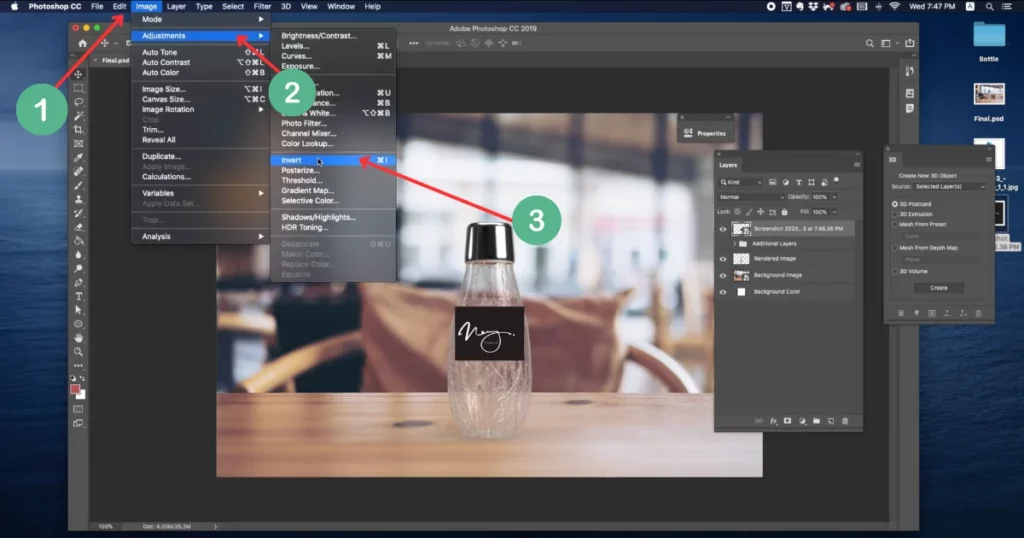Select the Move tool in the toolbar
Image resolution: width=1024 pixels, height=538 pixels.
[78, 74]
